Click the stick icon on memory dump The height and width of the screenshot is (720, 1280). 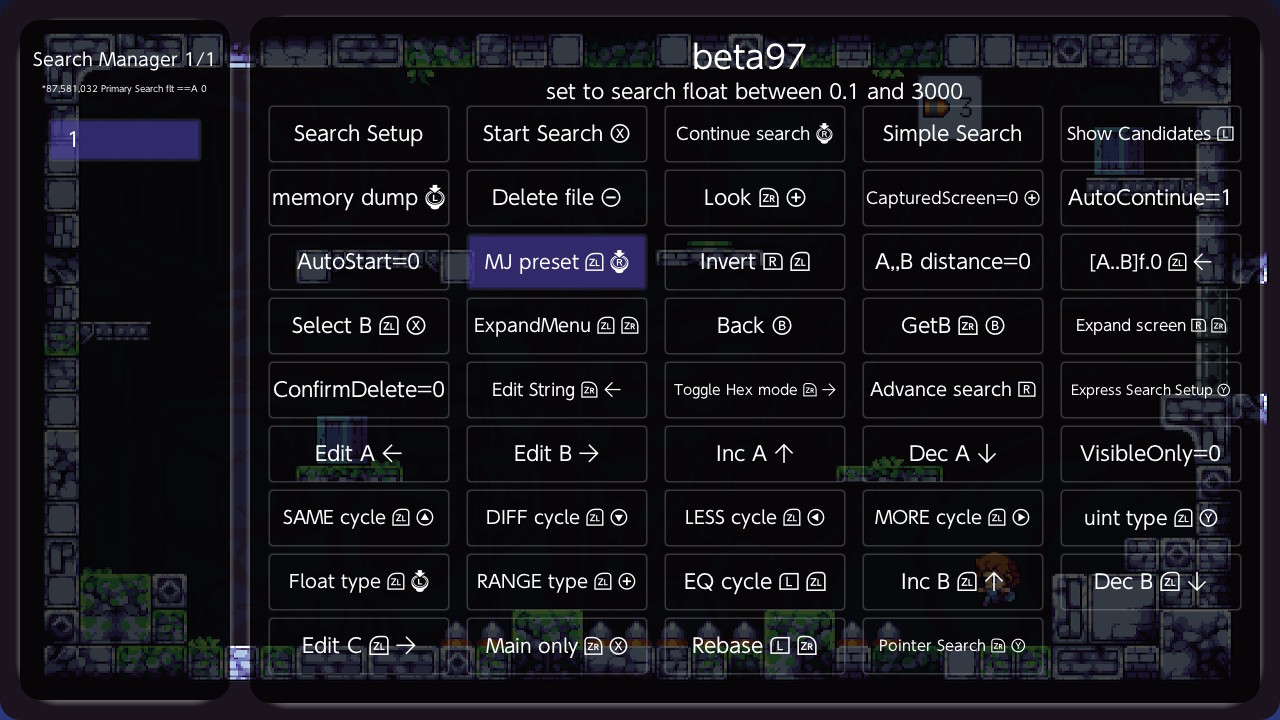(x=434, y=198)
